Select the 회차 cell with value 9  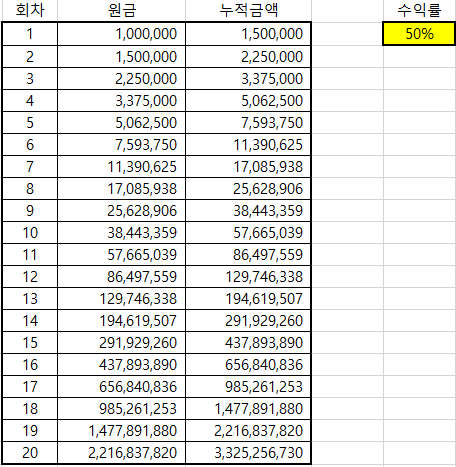[x=30, y=211]
